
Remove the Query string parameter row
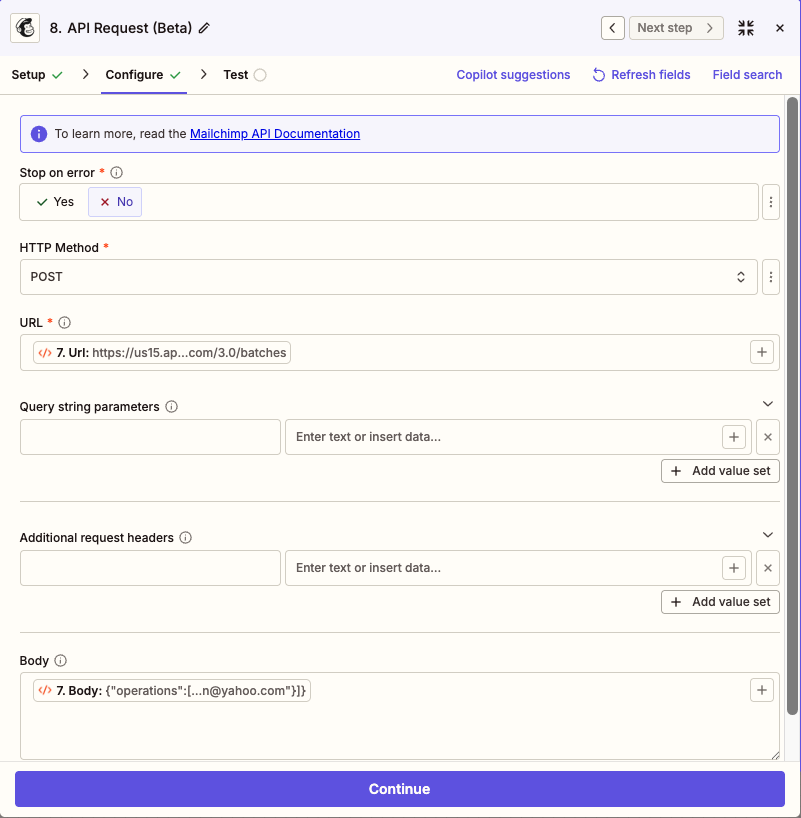click(x=768, y=437)
